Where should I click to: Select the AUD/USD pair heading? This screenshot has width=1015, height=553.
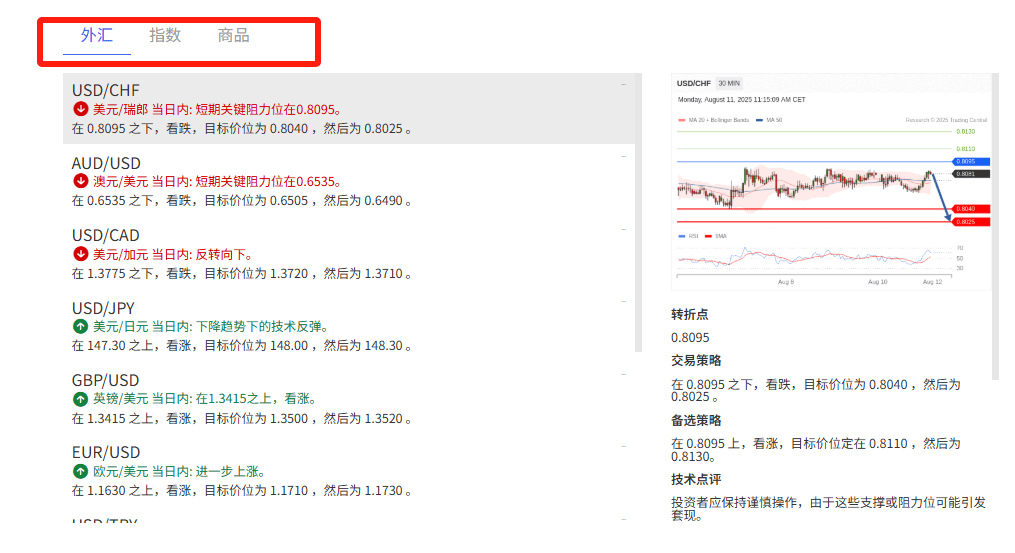point(106,163)
